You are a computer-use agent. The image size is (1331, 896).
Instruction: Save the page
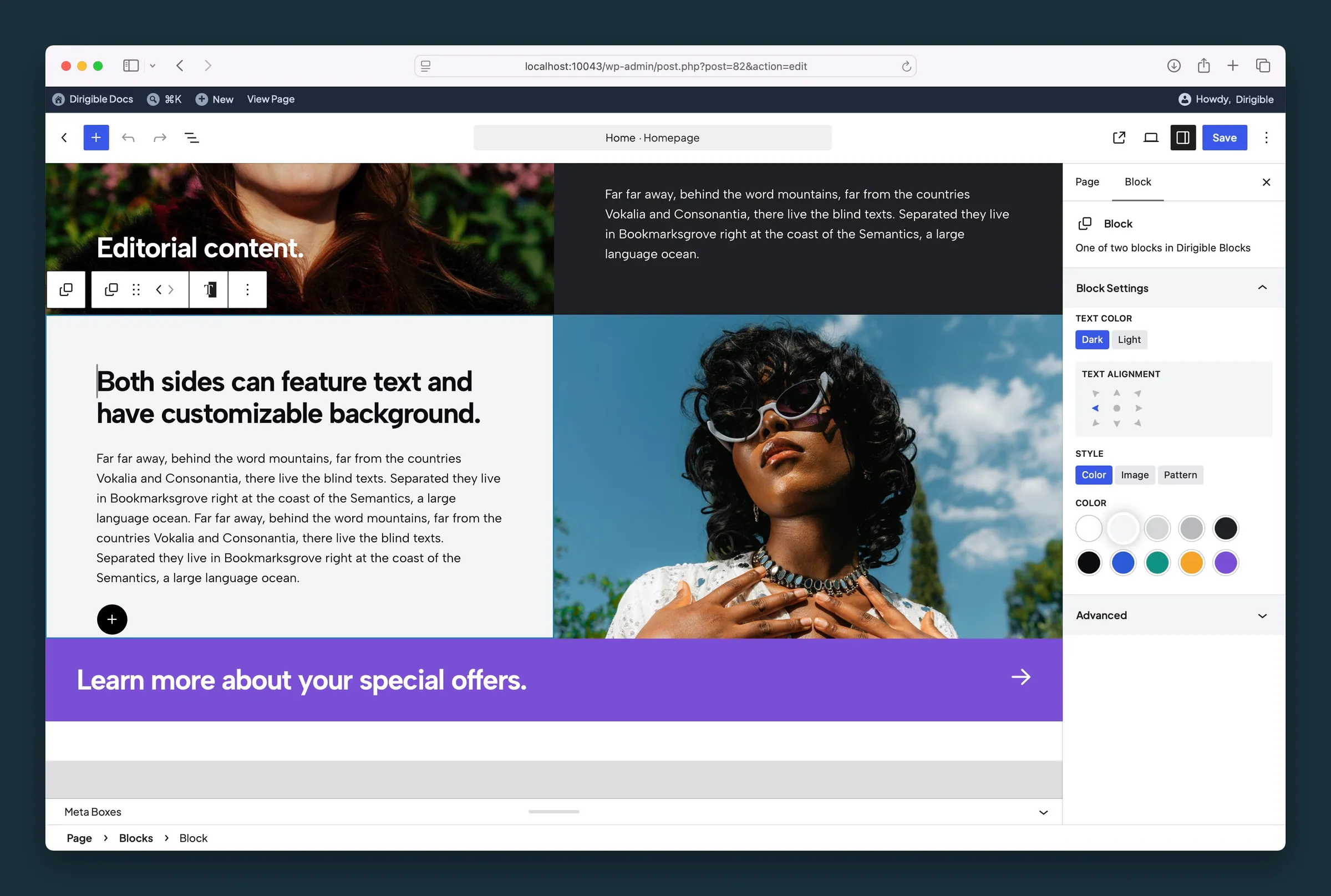[x=1224, y=138]
